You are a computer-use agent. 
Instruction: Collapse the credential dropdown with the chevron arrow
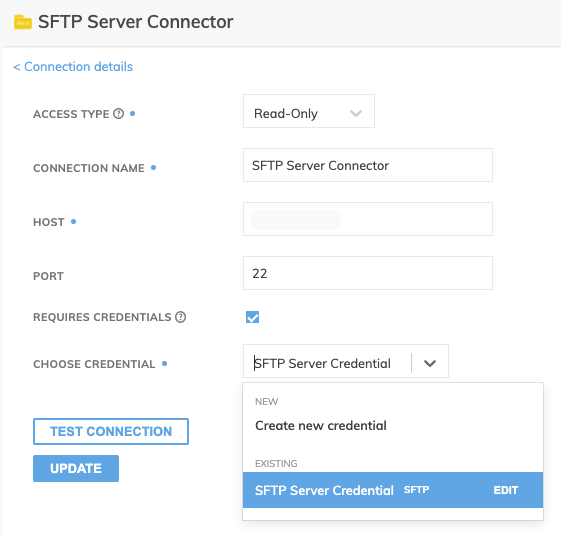(x=430, y=363)
